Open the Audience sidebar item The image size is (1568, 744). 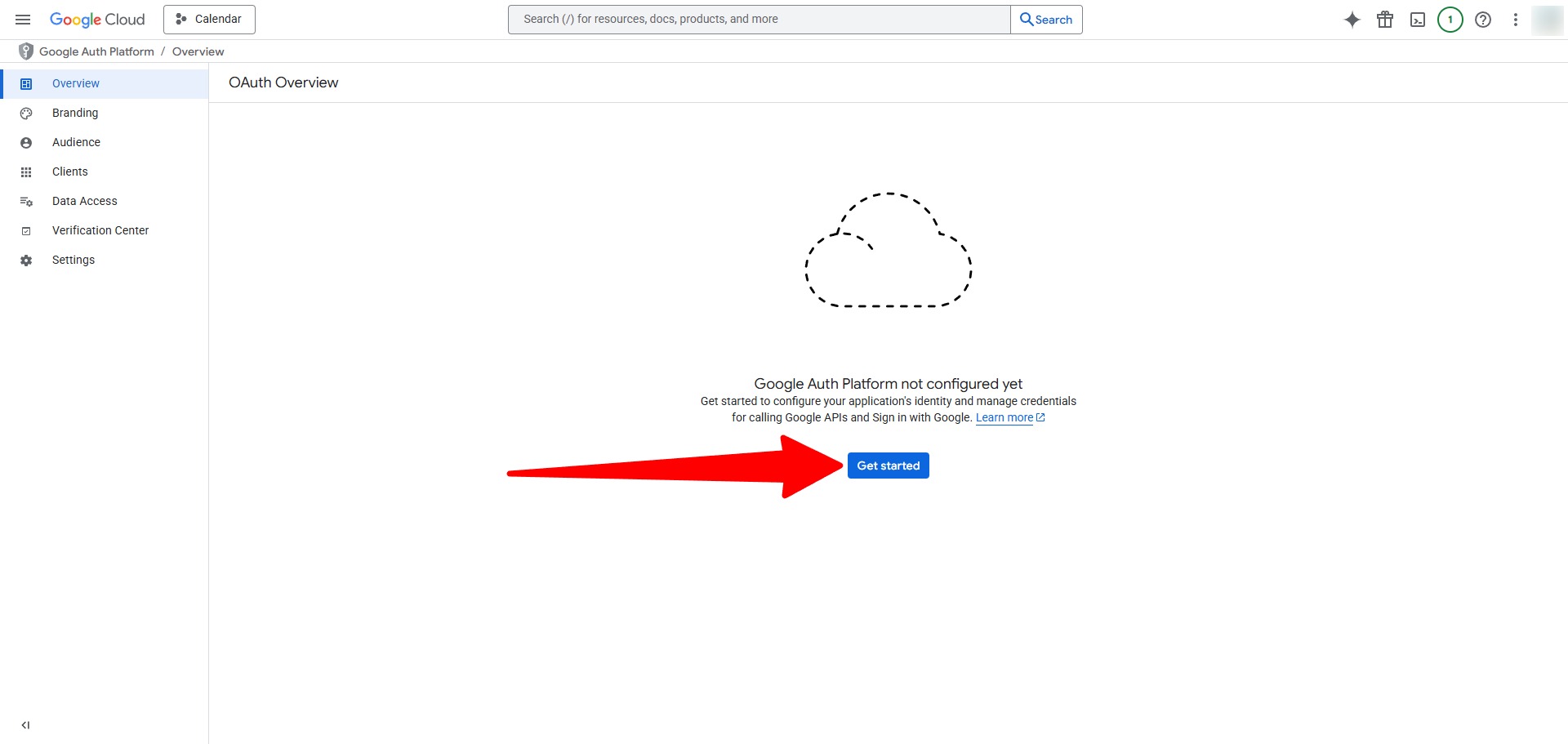coord(105,142)
